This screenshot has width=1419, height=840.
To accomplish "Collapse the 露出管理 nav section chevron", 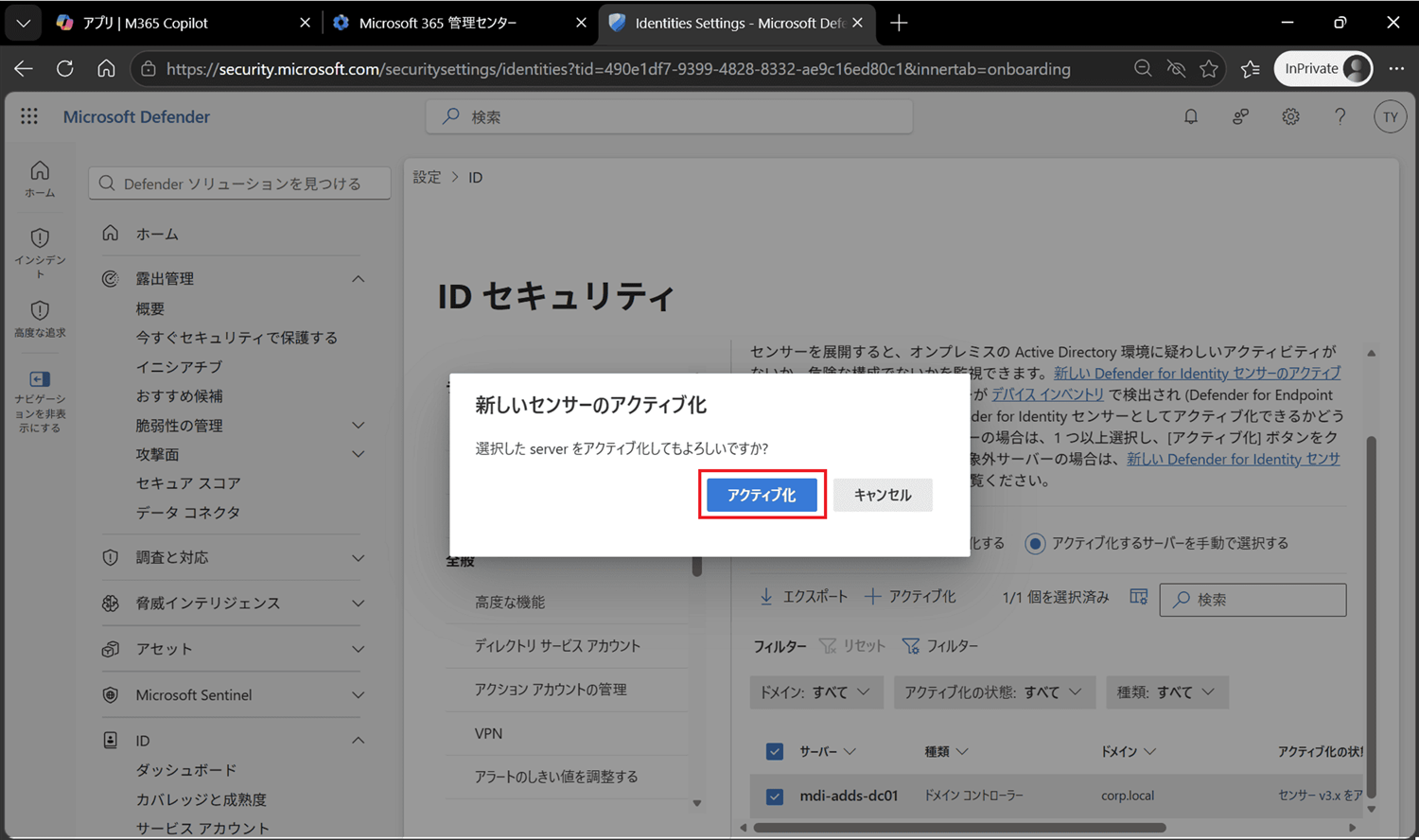I will coord(359,279).
